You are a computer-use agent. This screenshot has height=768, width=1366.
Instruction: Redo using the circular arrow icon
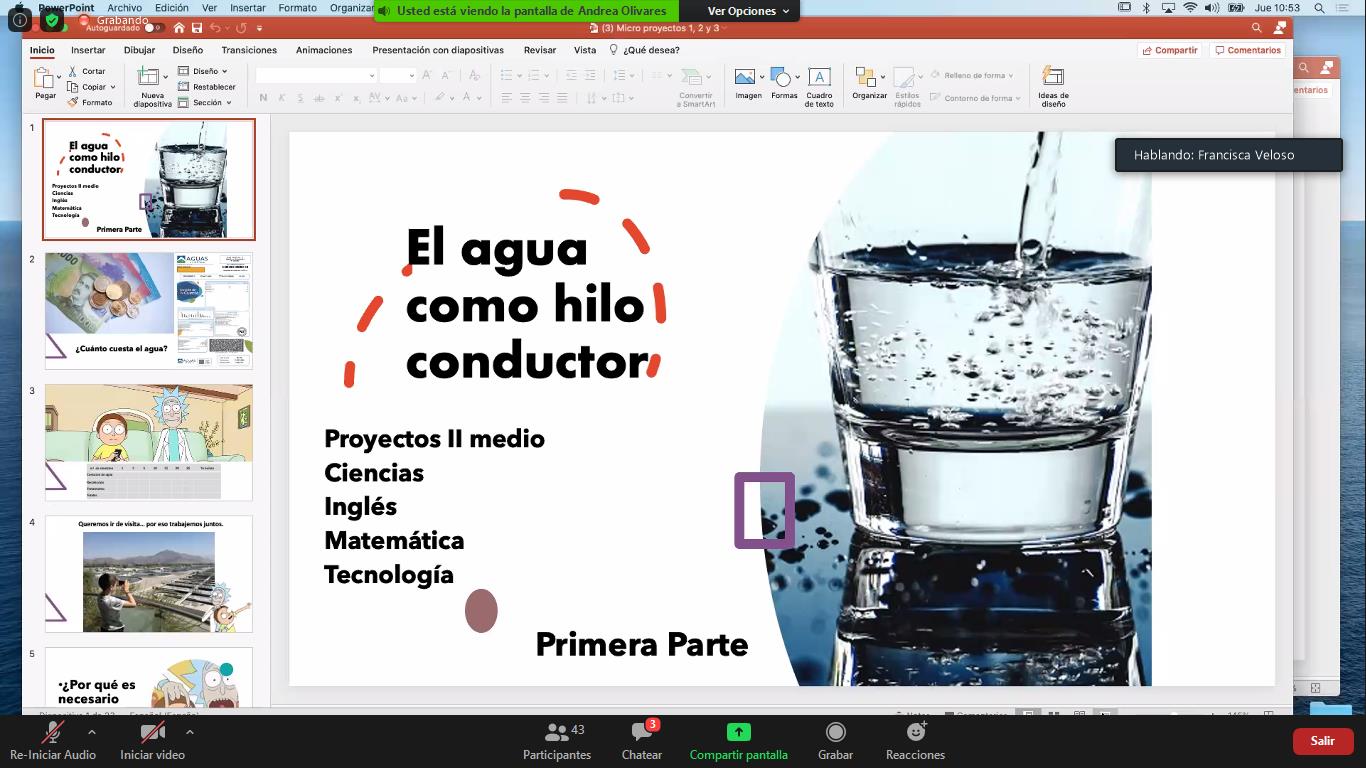click(241, 28)
